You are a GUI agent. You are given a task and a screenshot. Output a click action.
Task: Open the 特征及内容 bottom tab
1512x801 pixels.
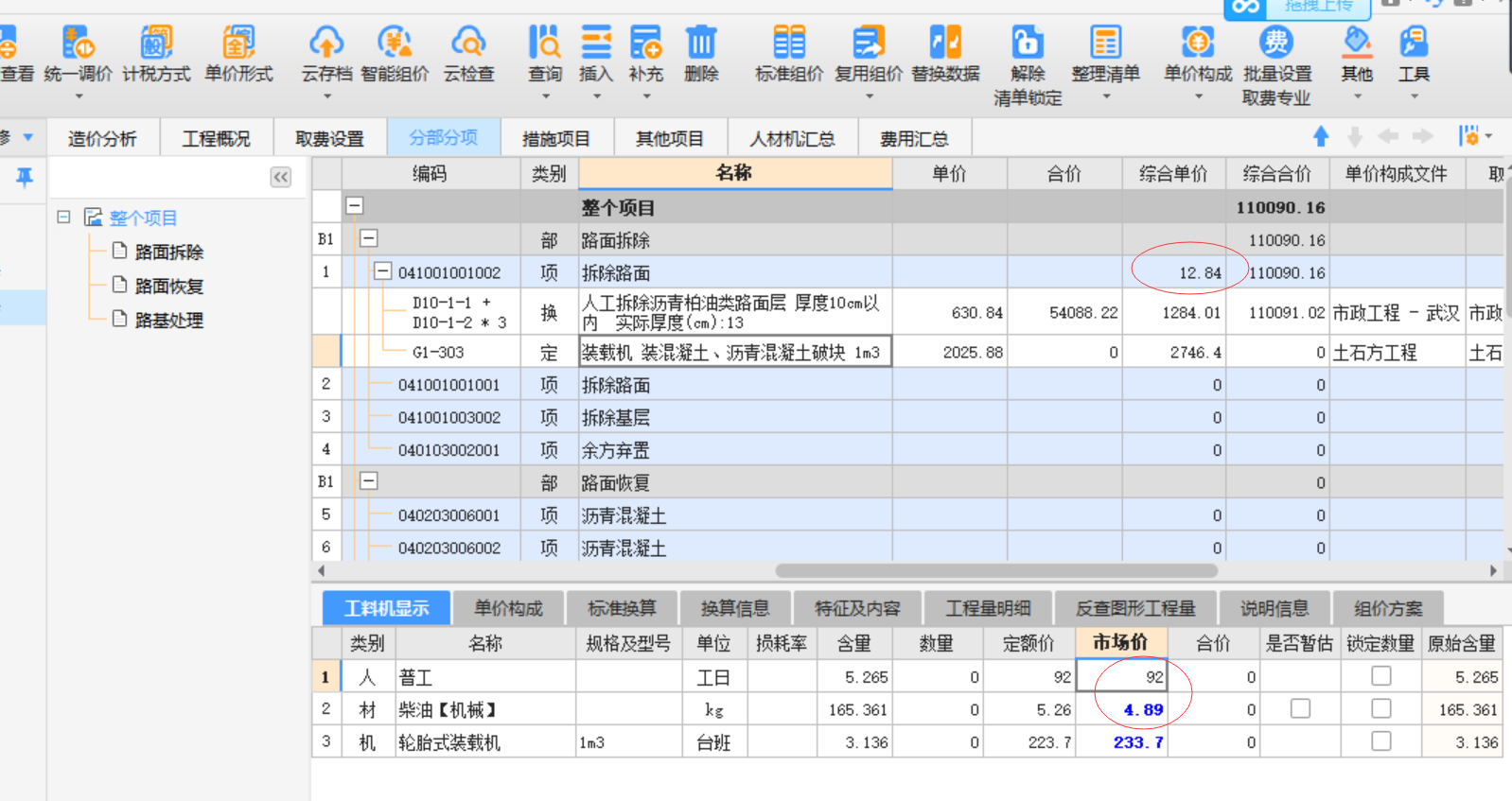click(857, 608)
